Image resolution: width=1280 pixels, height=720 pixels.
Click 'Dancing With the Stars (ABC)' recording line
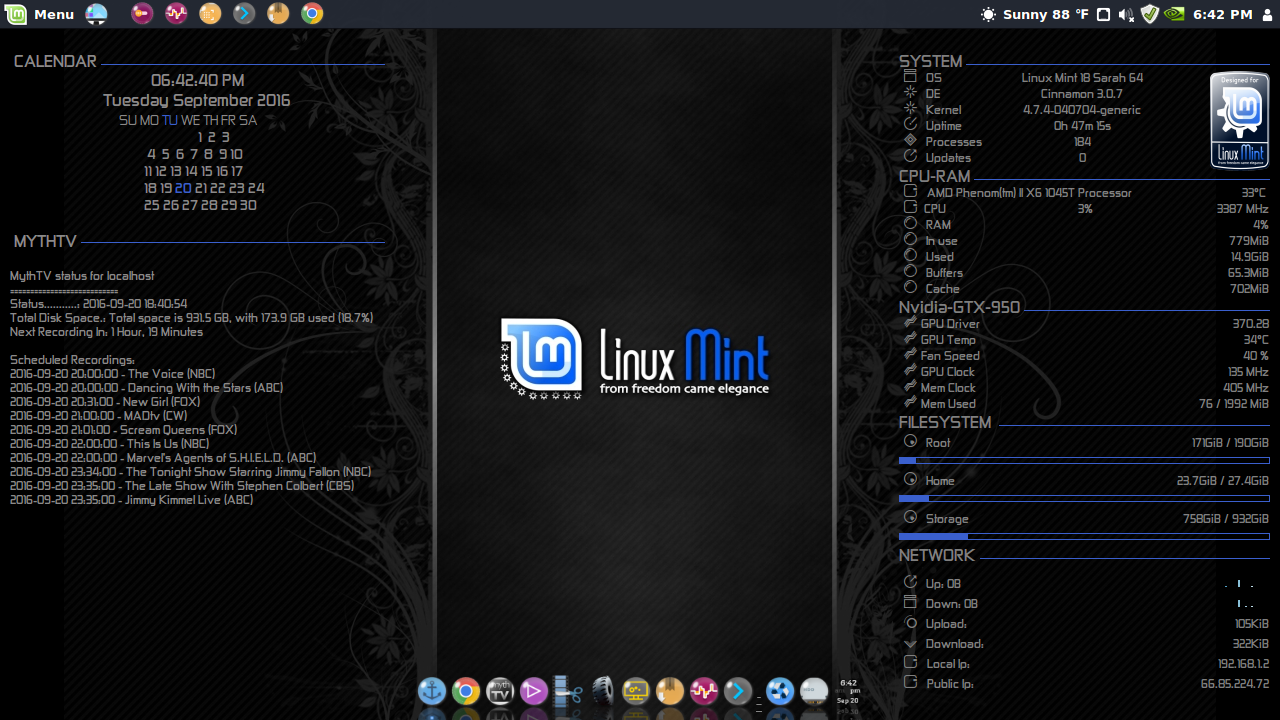click(146, 388)
